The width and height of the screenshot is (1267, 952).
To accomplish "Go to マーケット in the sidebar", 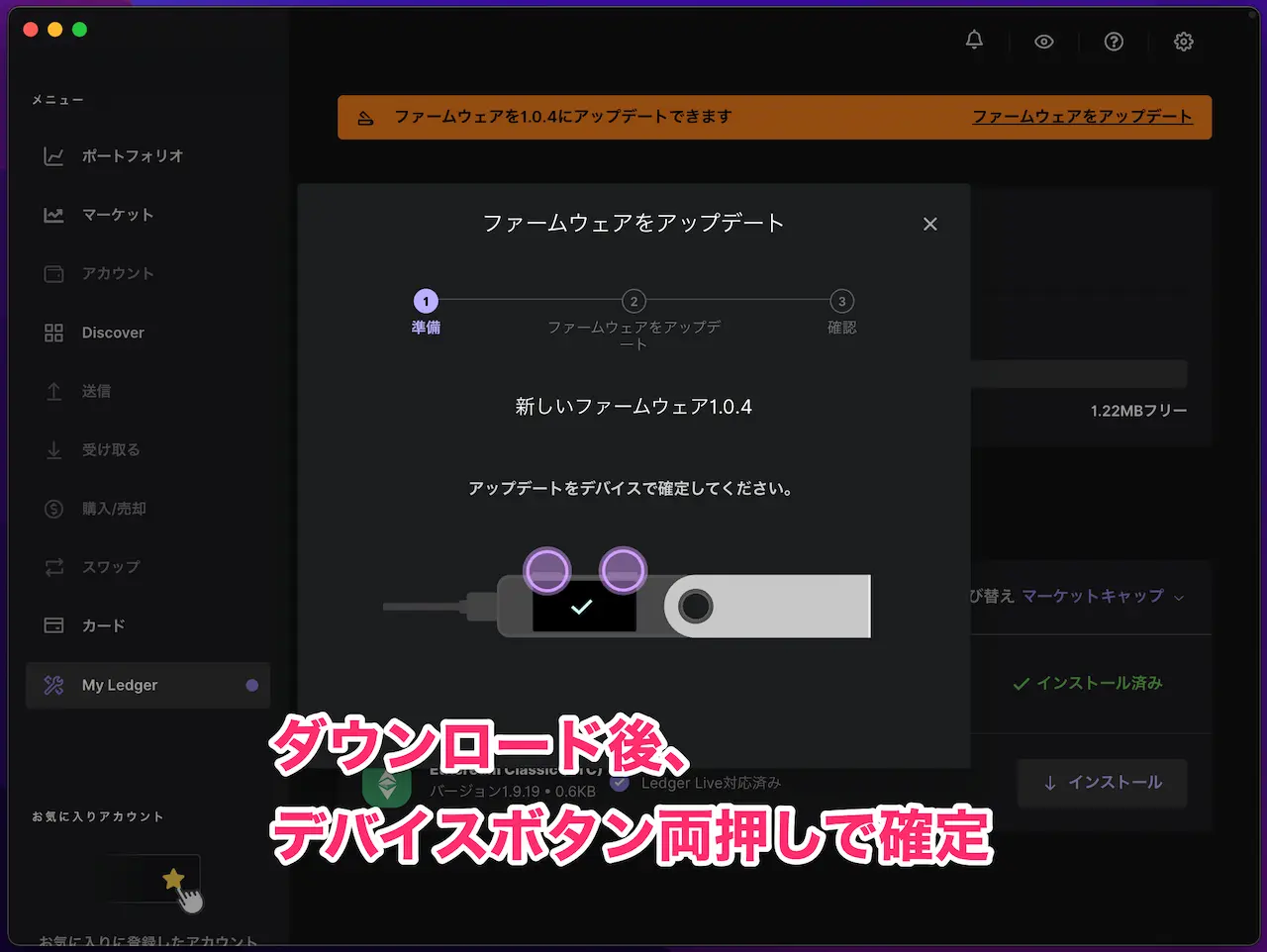I will [x=118, y=215].
